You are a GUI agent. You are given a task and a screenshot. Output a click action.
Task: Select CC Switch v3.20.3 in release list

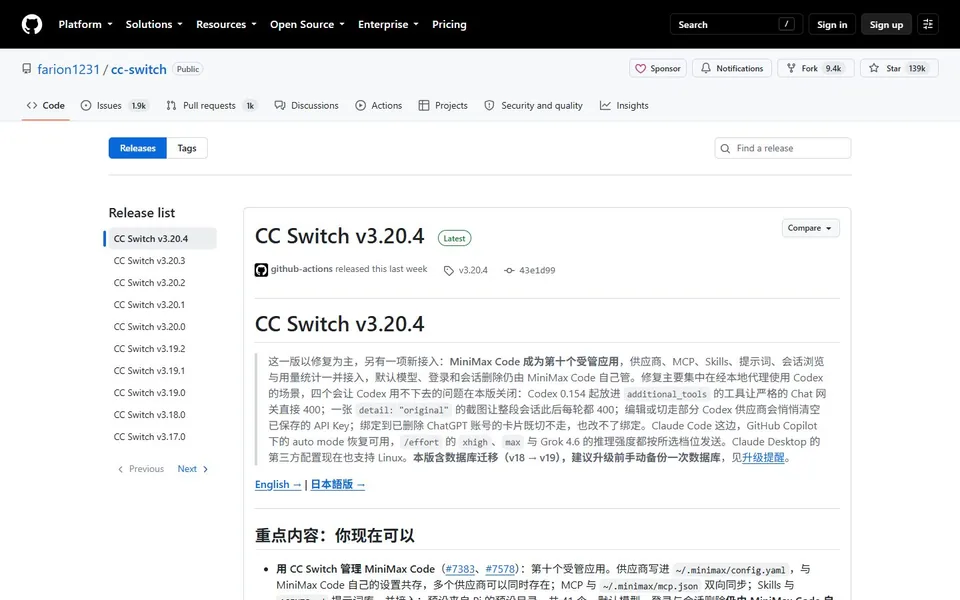[x=149, y=261]
